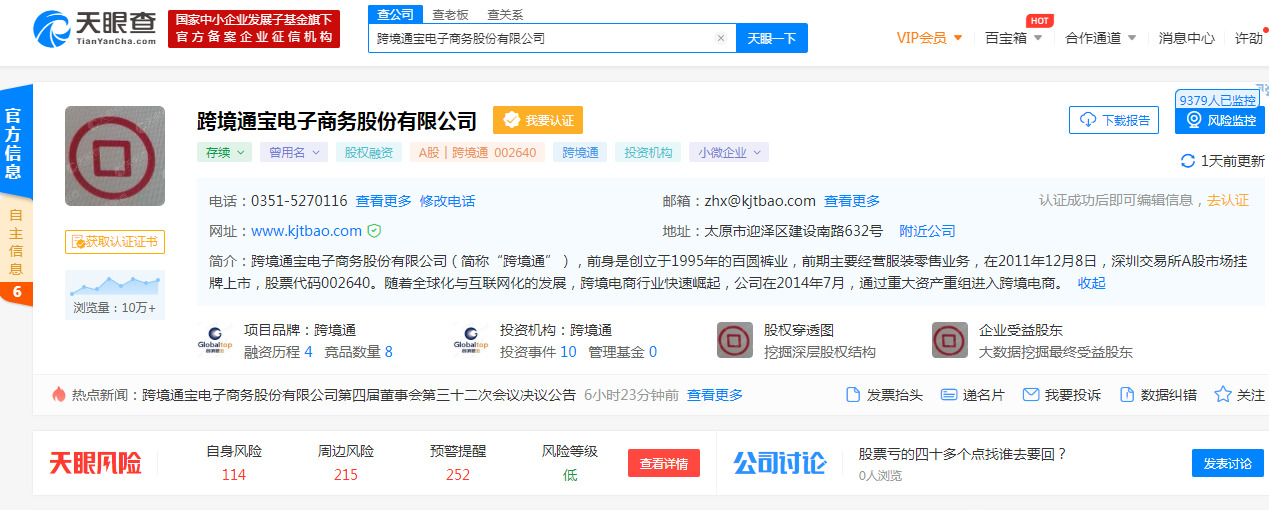Click the 预警提醒 252 value
The width and height of the screenshot is (1269, 510).
click(458, 475)
